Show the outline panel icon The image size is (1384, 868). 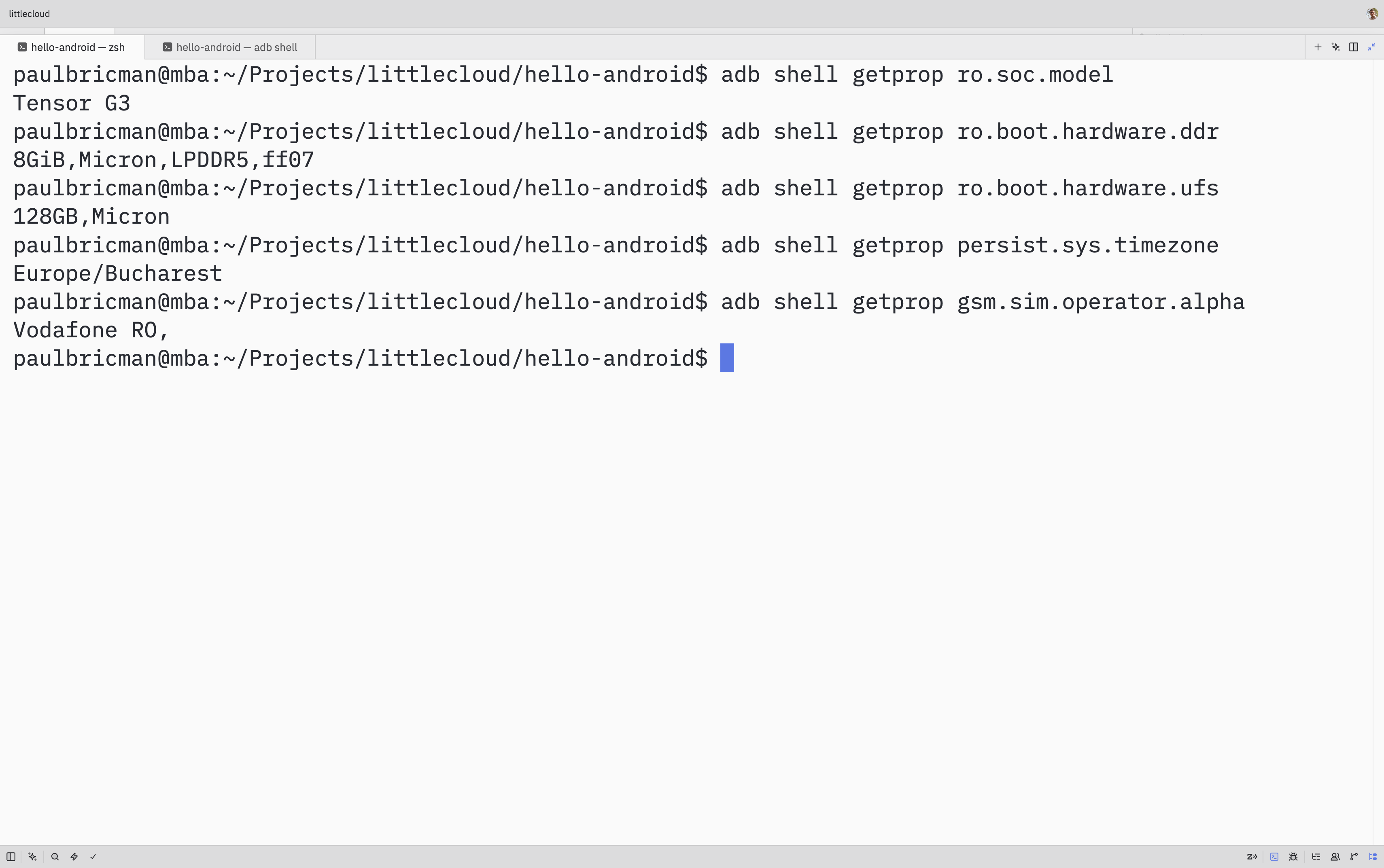1316,857
